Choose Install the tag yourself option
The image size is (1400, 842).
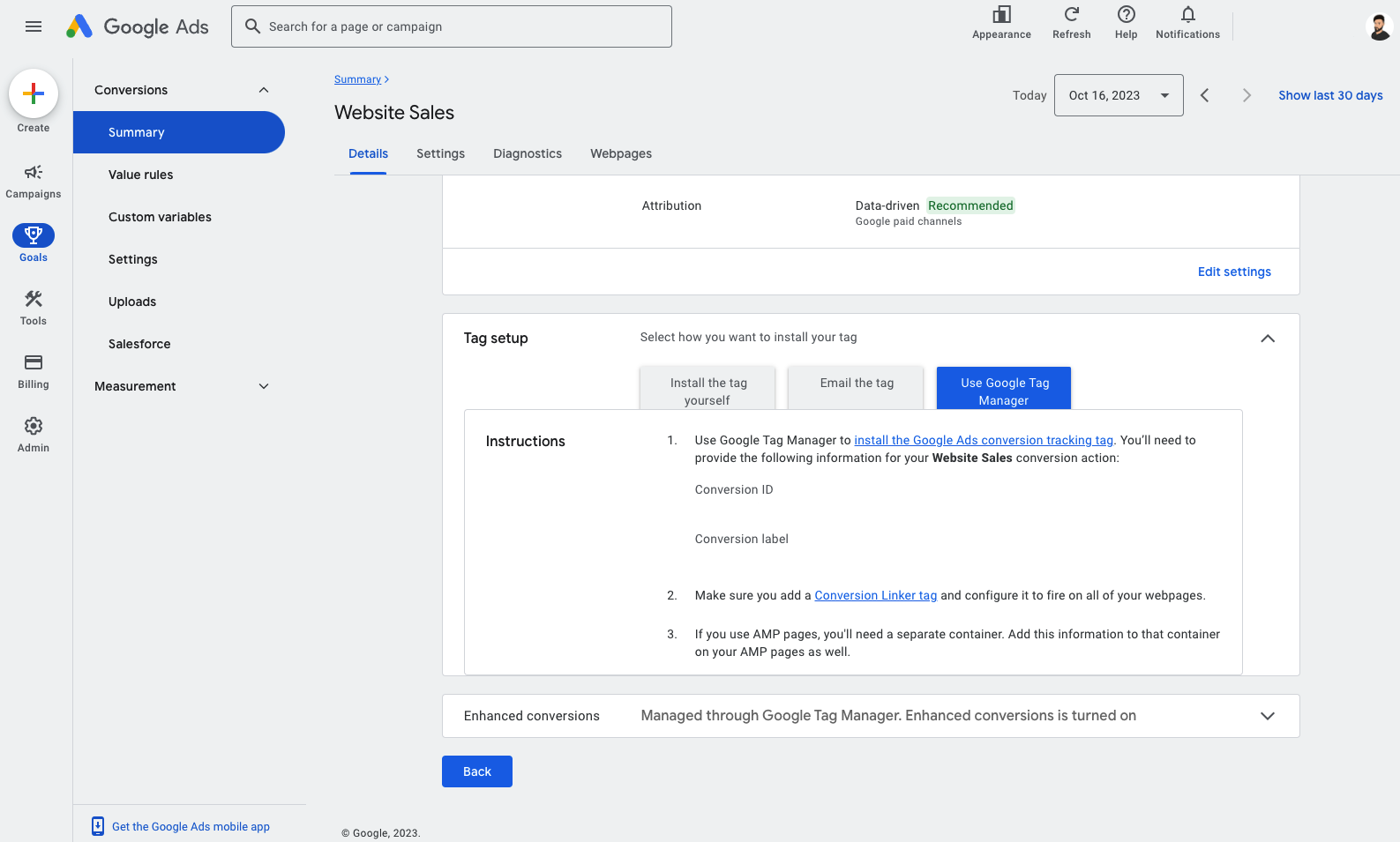(707, 388)
